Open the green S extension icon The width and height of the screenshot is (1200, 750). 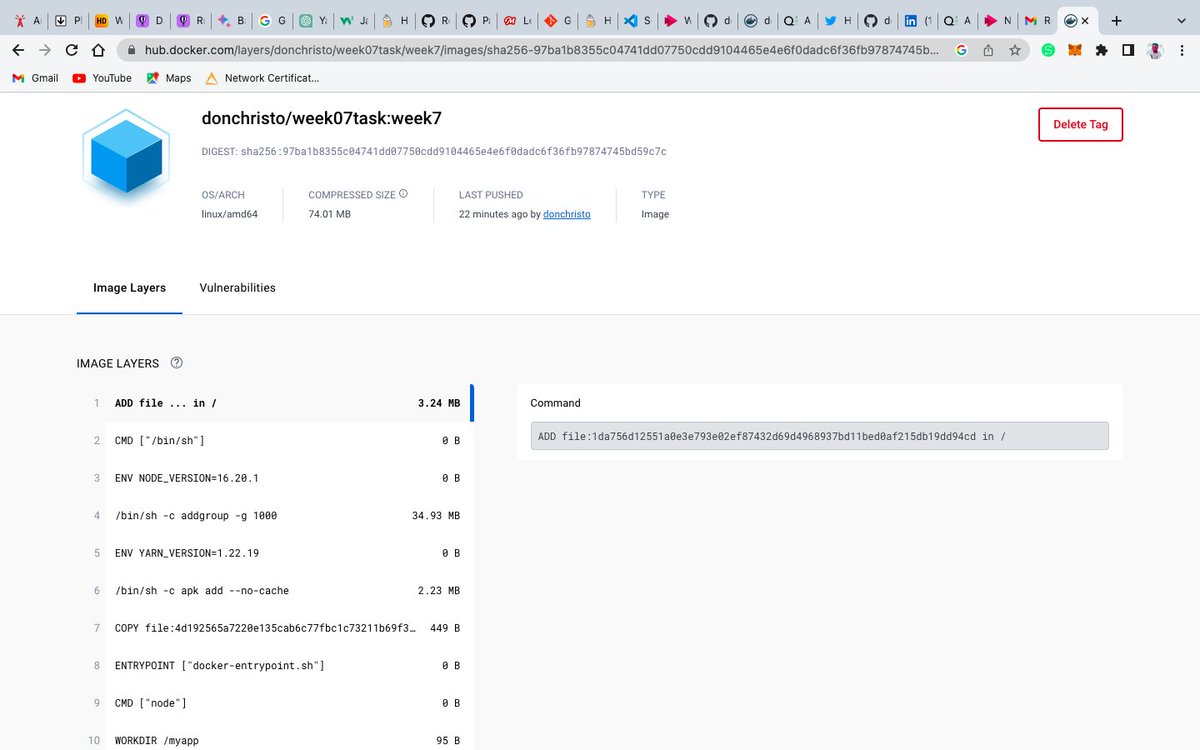(x=1048, y=50)
